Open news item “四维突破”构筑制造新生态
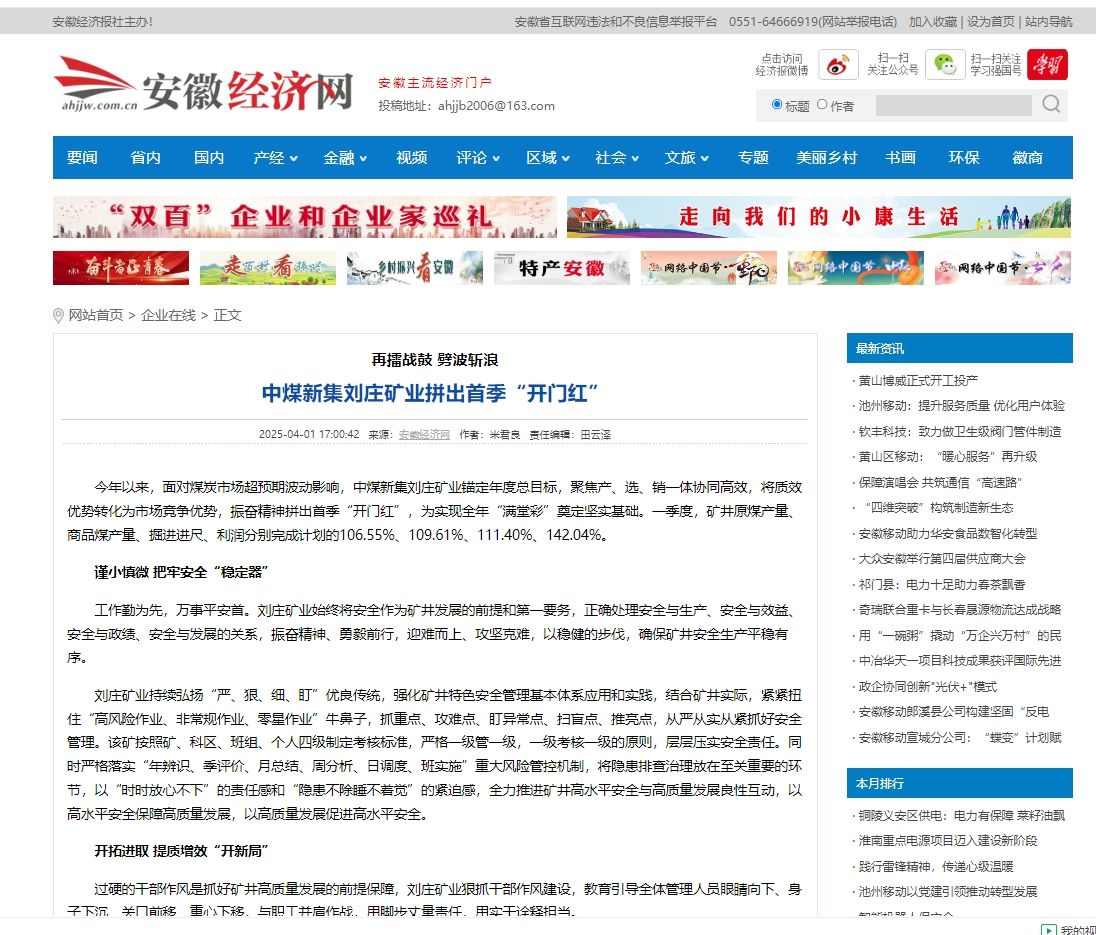1096x935 pixels. point(939,508)
